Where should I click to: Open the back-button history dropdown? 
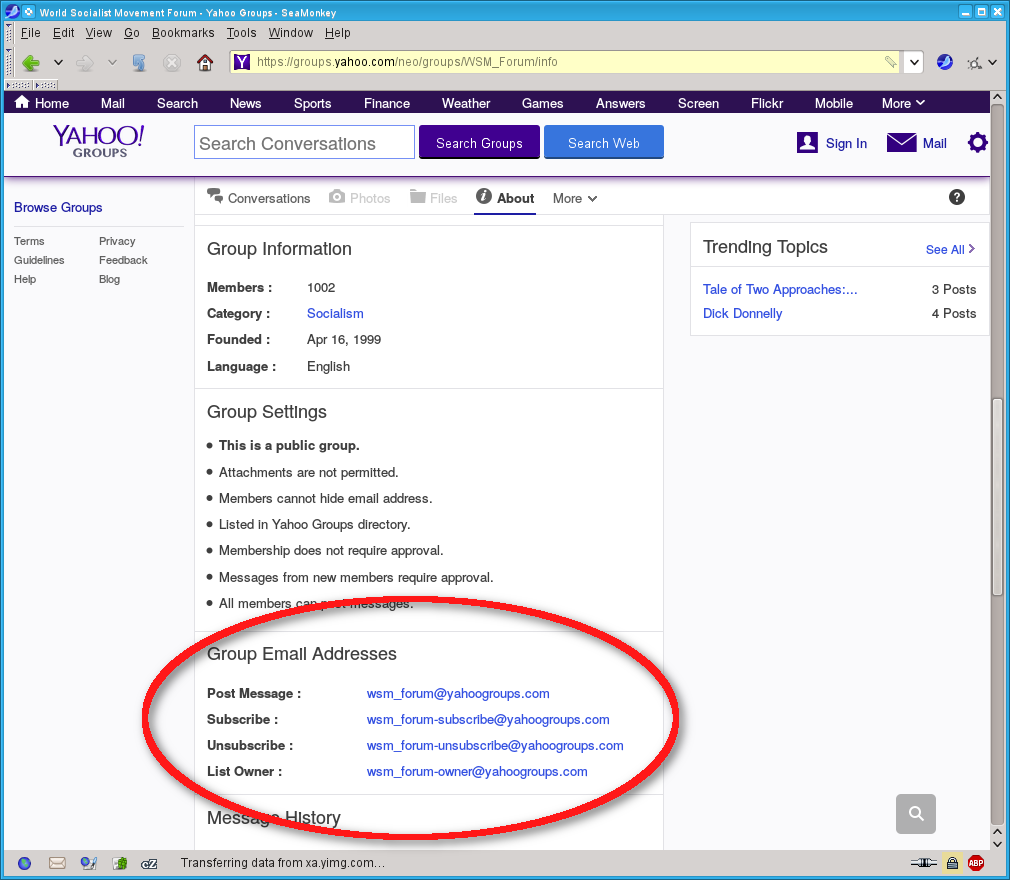(57, 62)
